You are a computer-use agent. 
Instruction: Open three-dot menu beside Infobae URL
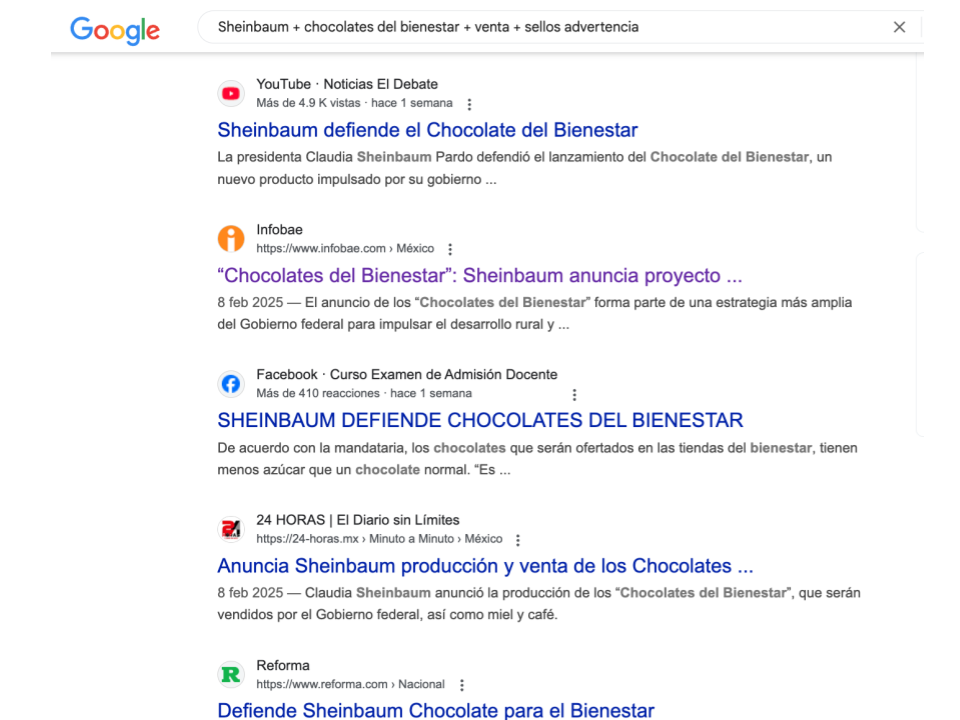click(451, 249)
